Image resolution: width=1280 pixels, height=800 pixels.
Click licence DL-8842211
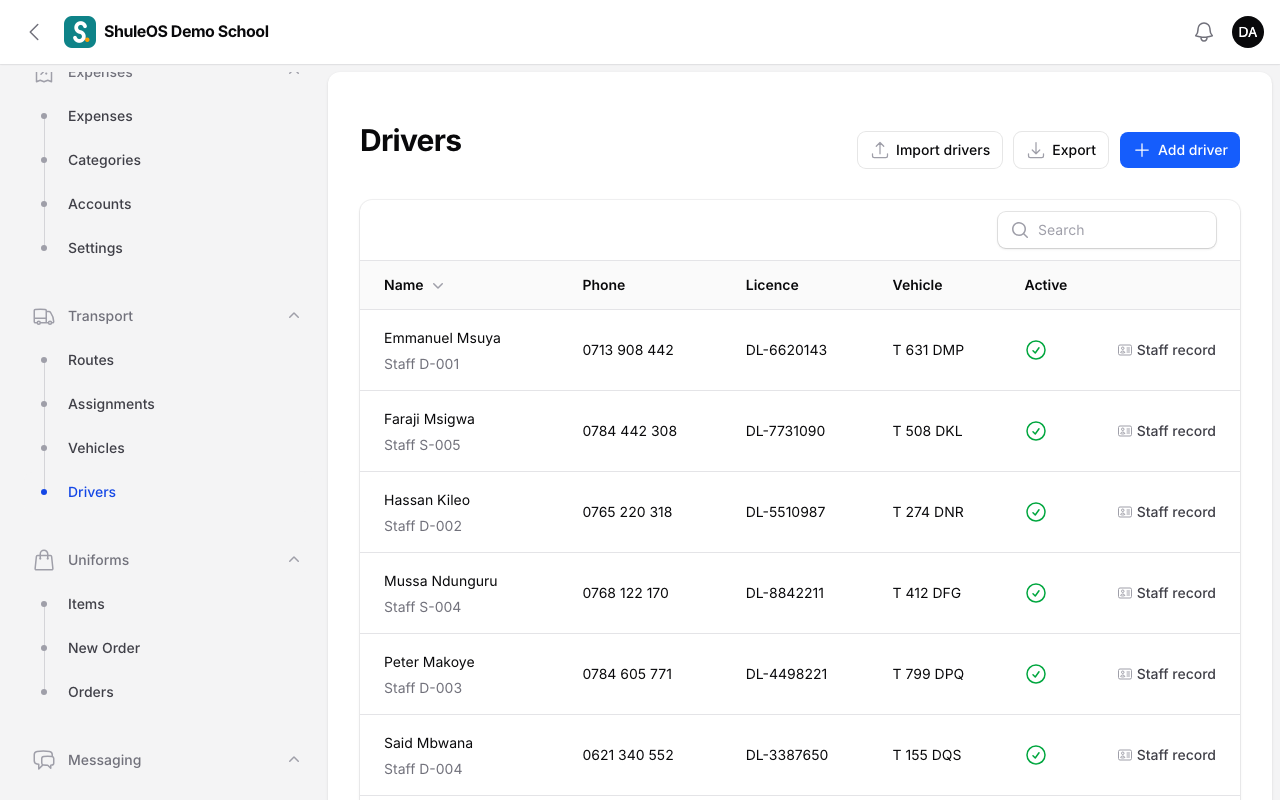pyautogui.click(x=785, y=593)
